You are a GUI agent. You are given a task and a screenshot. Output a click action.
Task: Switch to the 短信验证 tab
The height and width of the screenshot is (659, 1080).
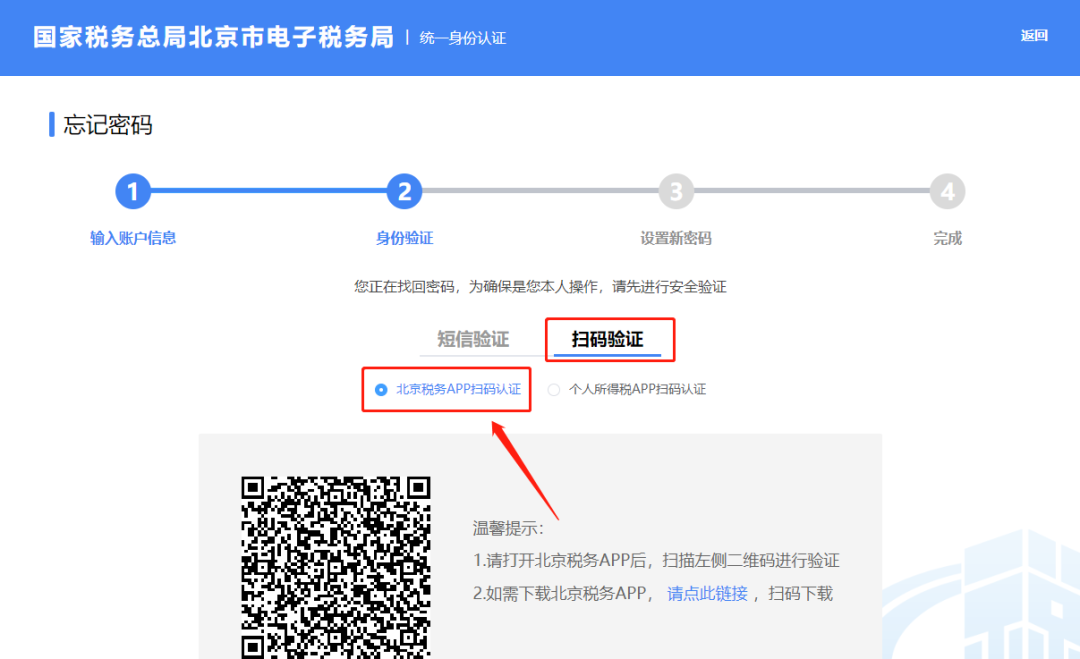pos(473,339)
